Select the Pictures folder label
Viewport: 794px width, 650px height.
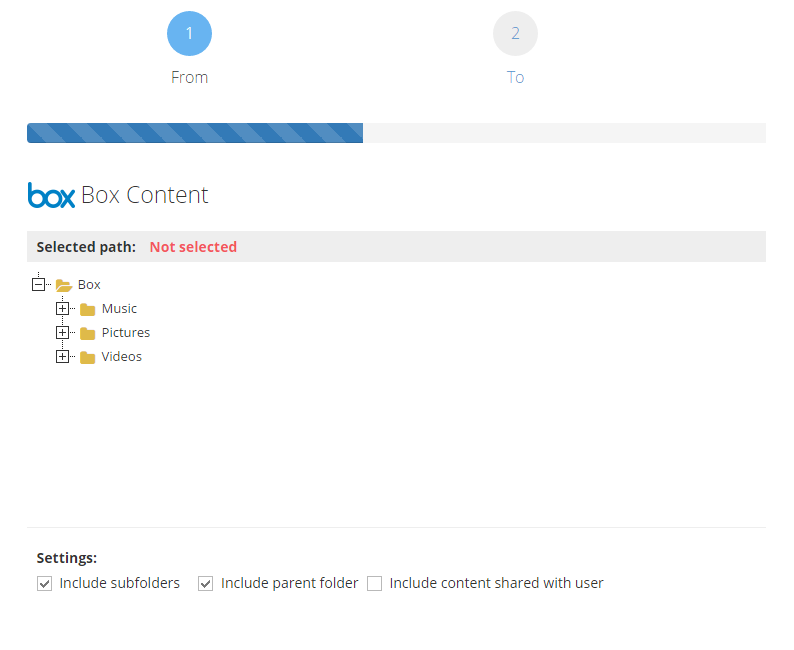[126, 333]
